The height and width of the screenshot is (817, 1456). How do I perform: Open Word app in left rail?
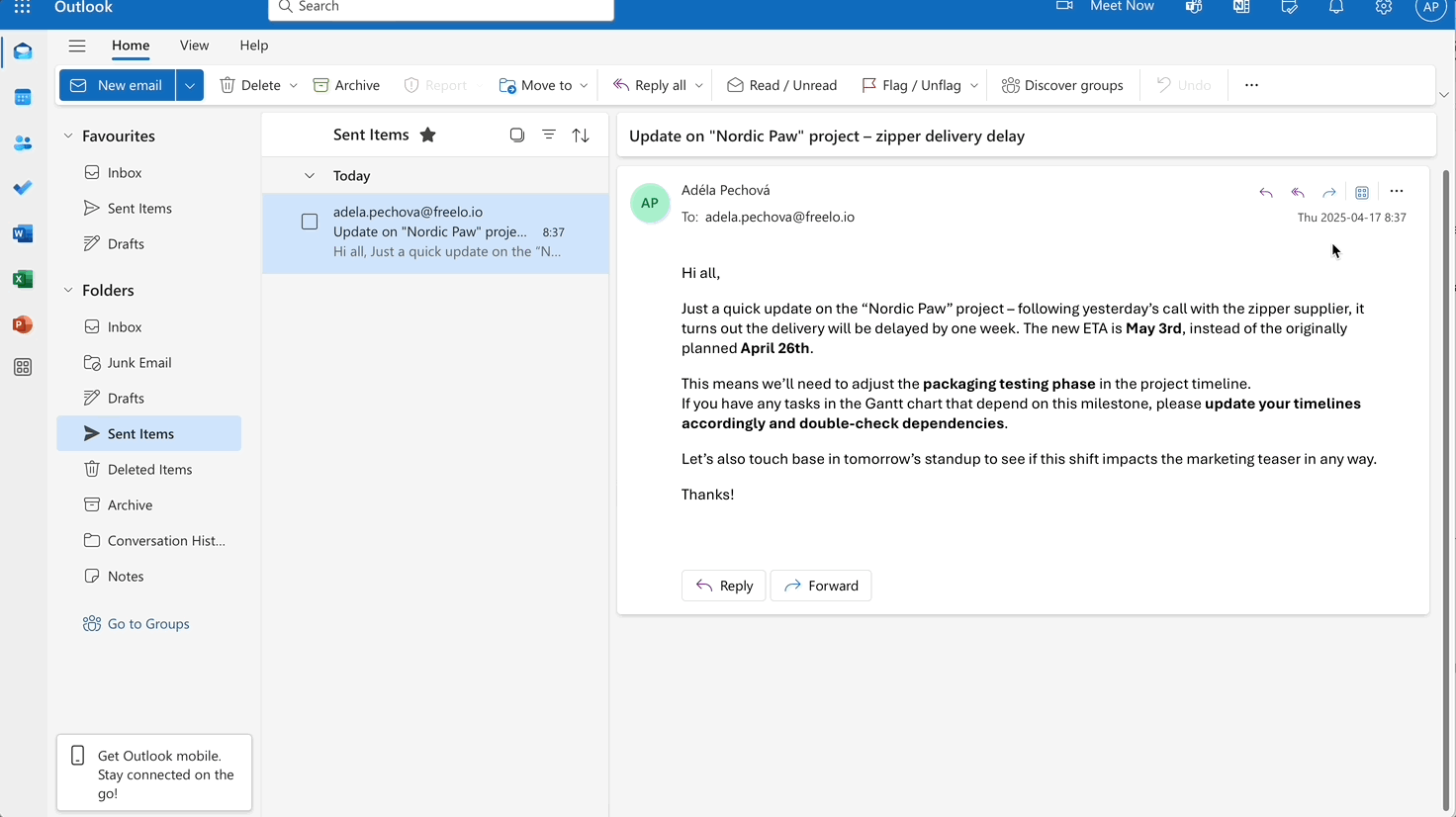(x=23, y=233)
